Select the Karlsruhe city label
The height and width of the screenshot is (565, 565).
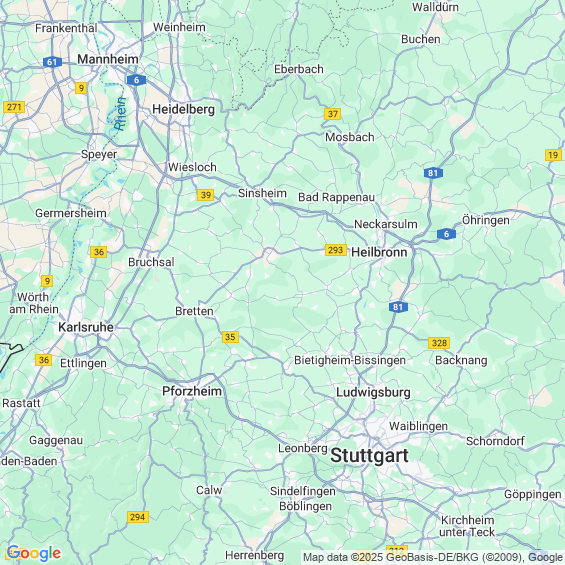coord(86,327)
